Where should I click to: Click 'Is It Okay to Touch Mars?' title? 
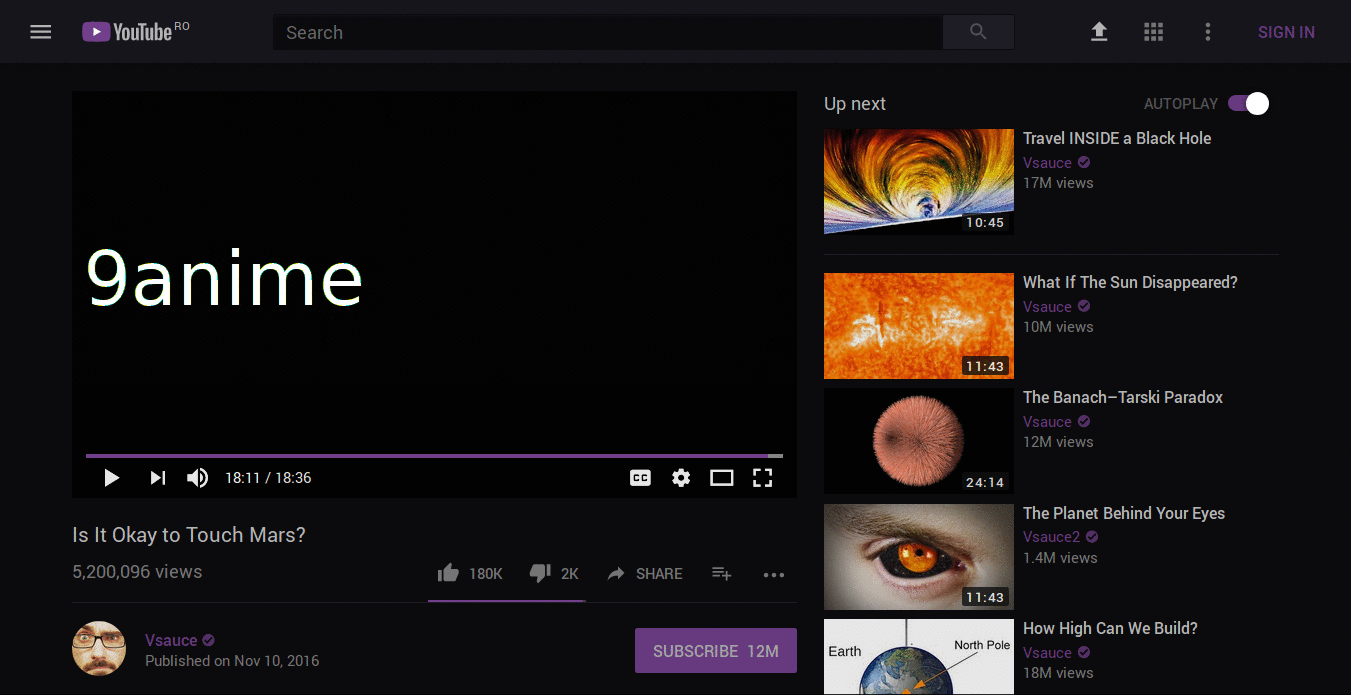[189, 535]
